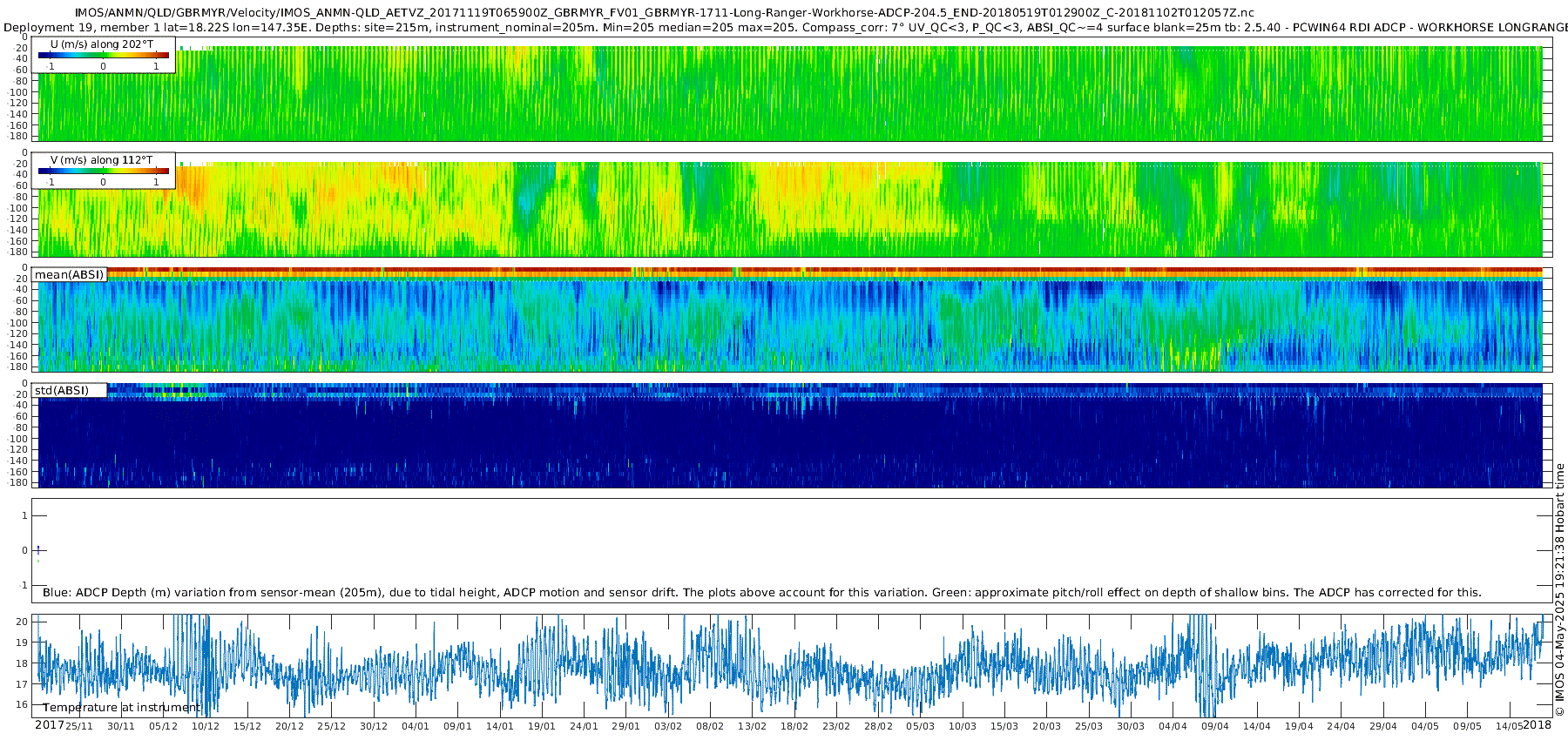
Task: Click the U velocity colorbar legend
Action: pyautogui.click(x=104, y=56)
